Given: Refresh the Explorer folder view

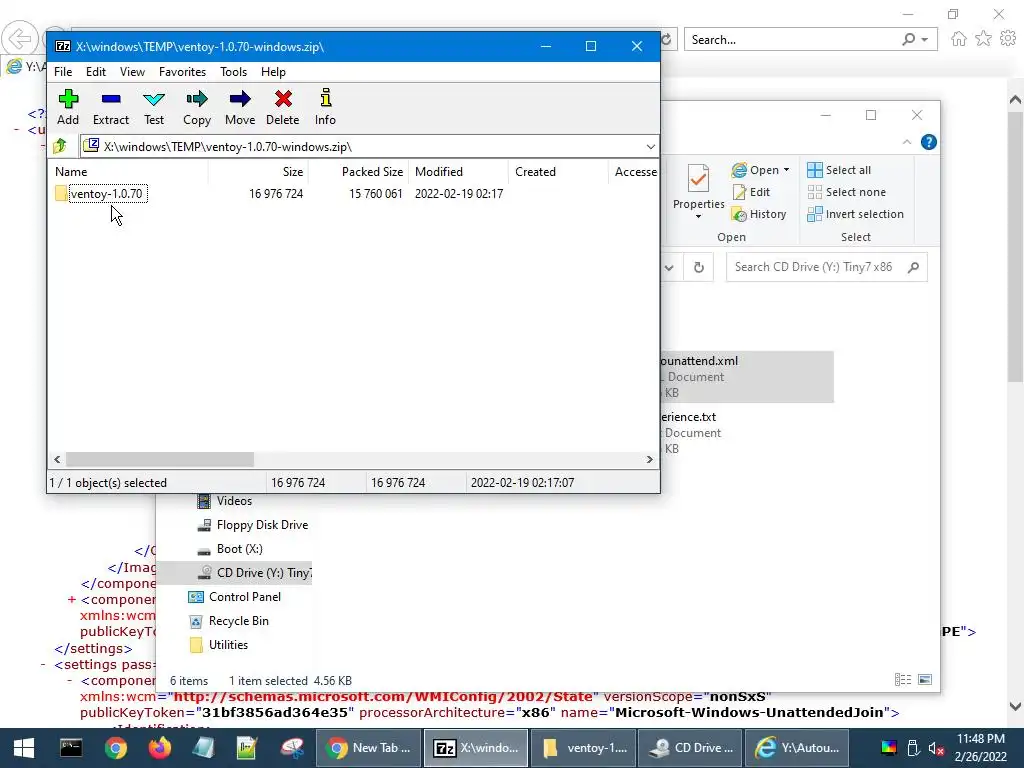Looking at the screenshot, I should coord(699,267).
